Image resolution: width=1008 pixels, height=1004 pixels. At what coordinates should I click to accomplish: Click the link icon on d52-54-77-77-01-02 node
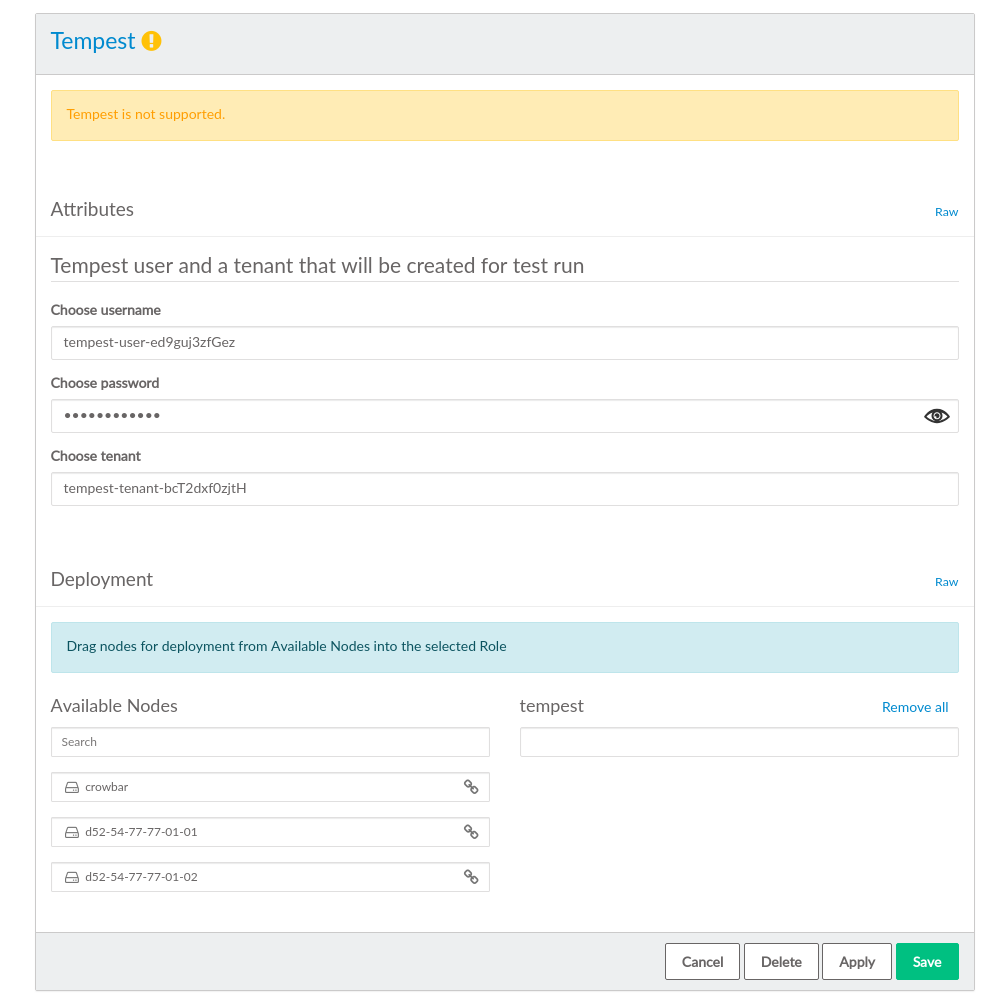pyautogui.click(x=471, y=877)
